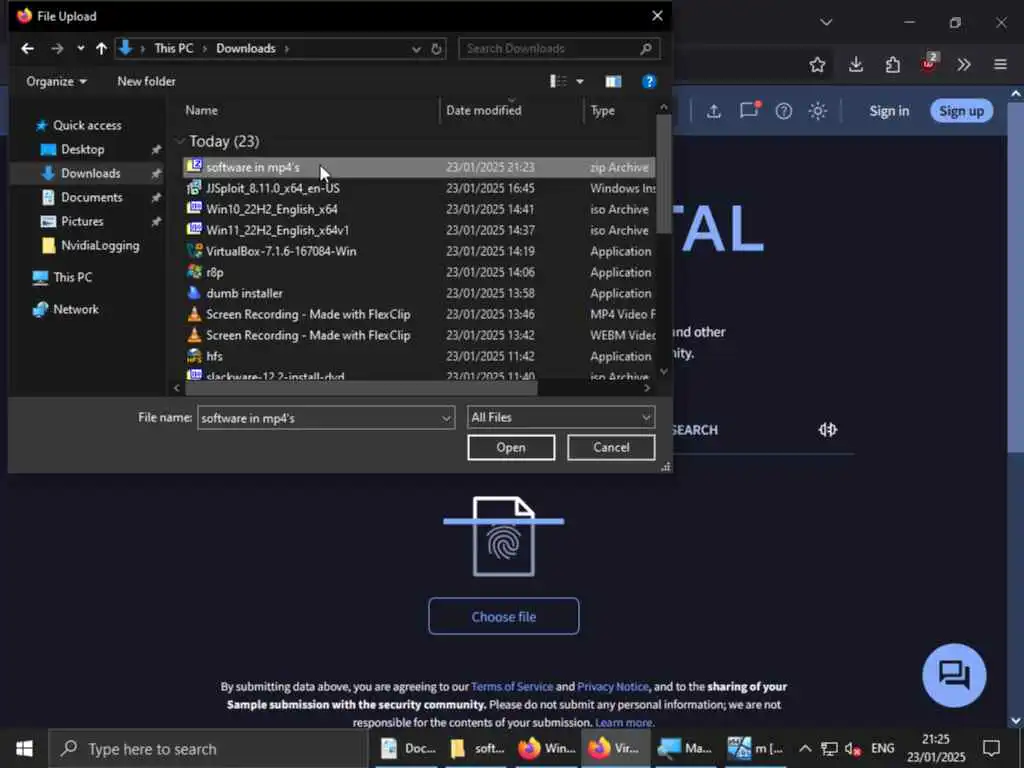Refresh the Downloads folder view
Viewport: 1024px width, 768px height.
point(436,49)
